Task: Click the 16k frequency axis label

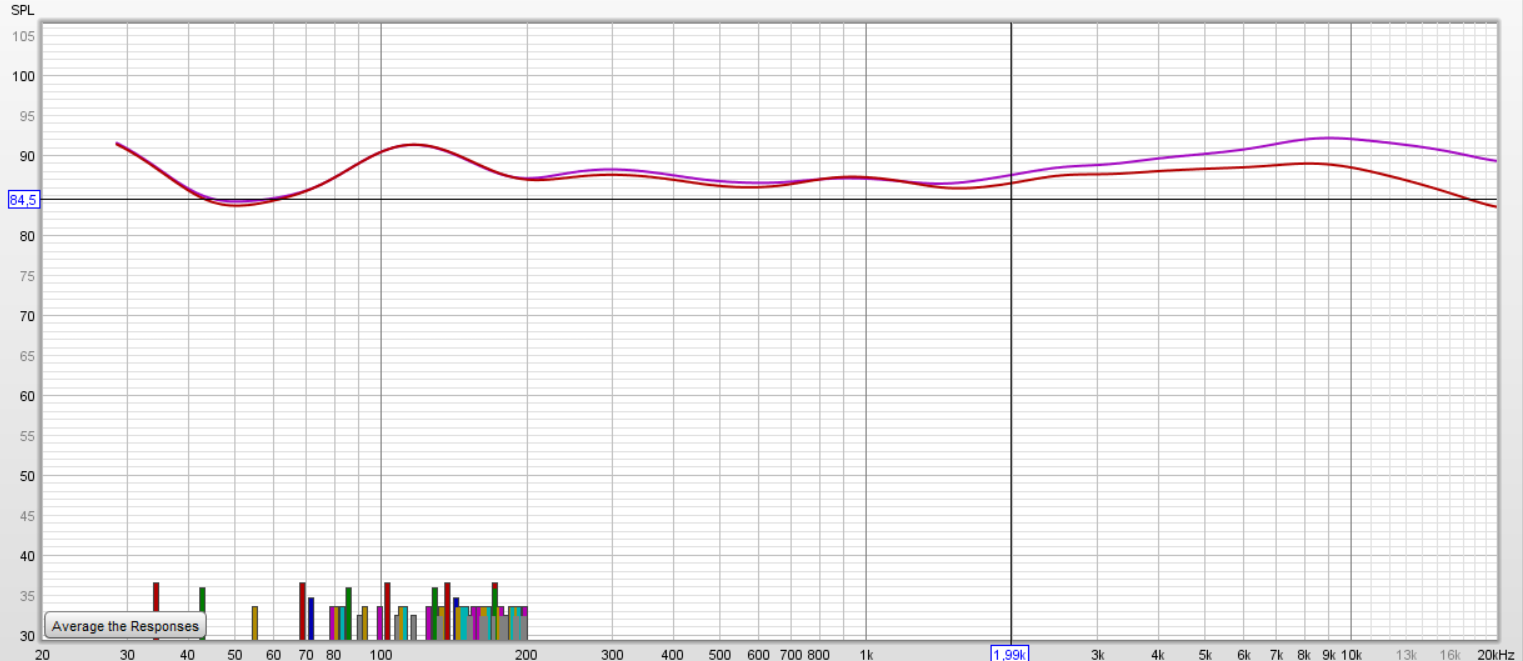Action: (x=1450, y=654)
